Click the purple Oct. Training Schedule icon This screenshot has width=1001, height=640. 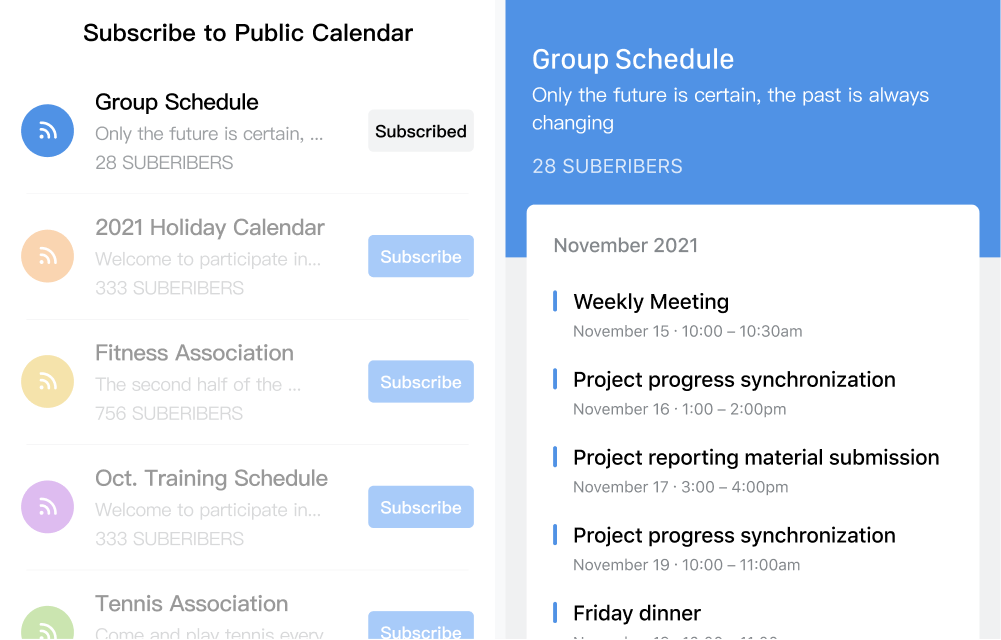click(47, 507)
